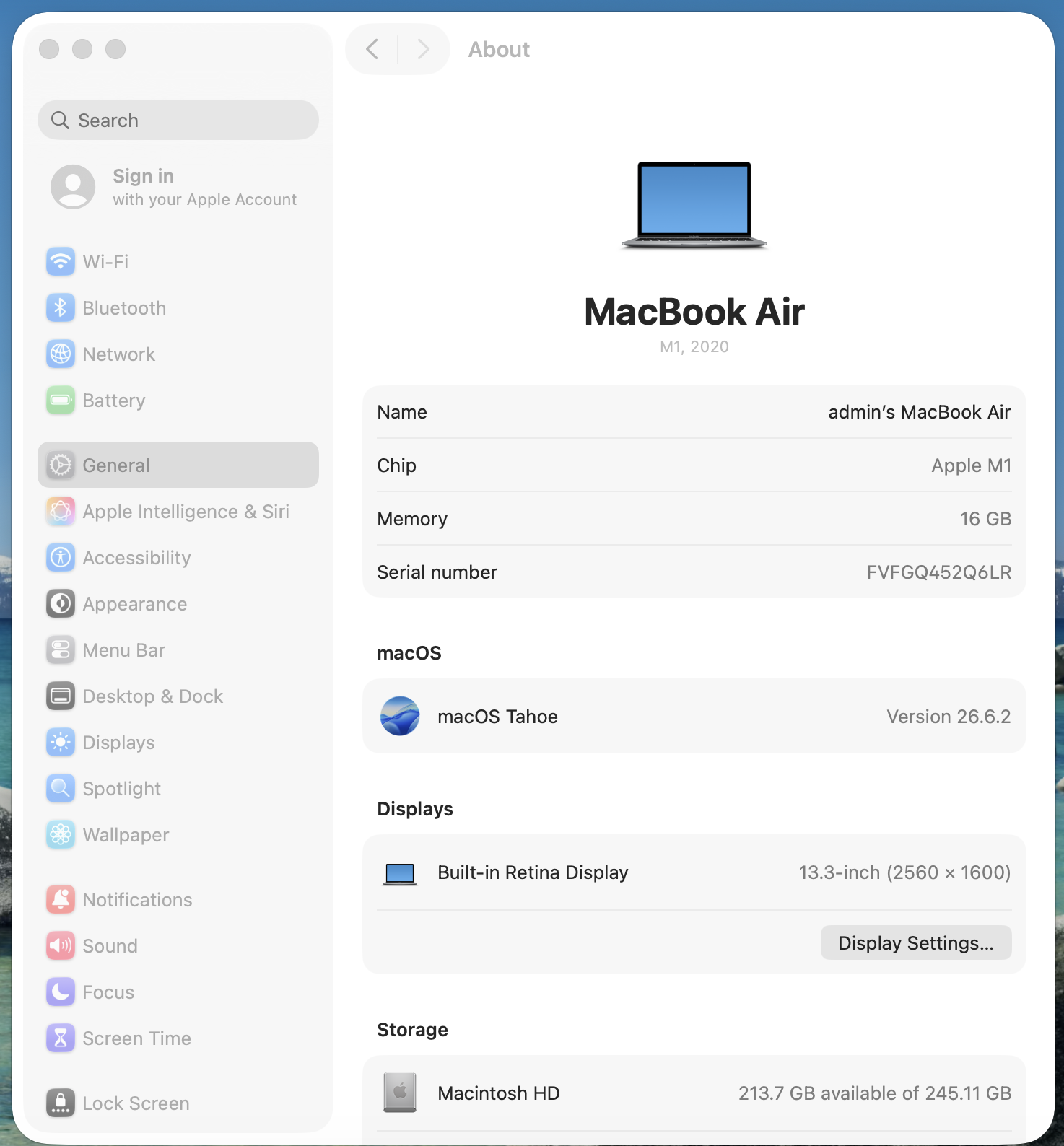Select Network label in sidebar
Viewport: 1064px width, 1146px height.
[119, 354]
